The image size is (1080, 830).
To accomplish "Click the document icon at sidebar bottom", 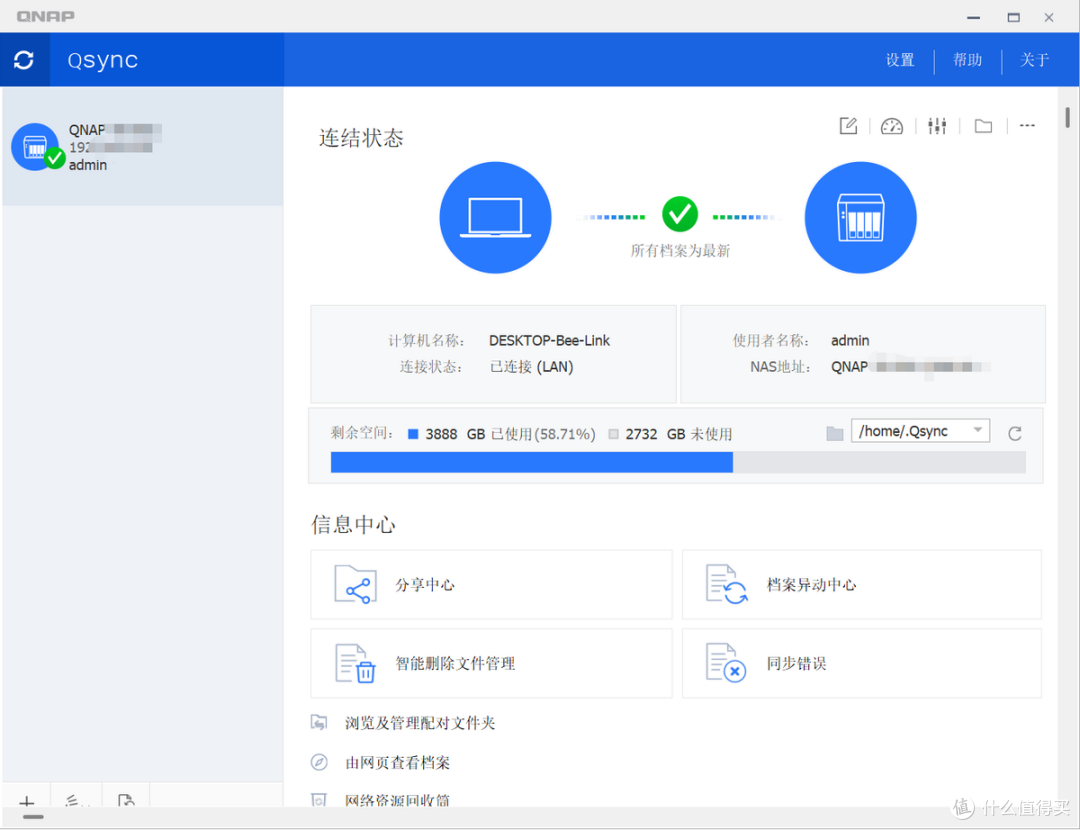I will click(x=126, y=800).
